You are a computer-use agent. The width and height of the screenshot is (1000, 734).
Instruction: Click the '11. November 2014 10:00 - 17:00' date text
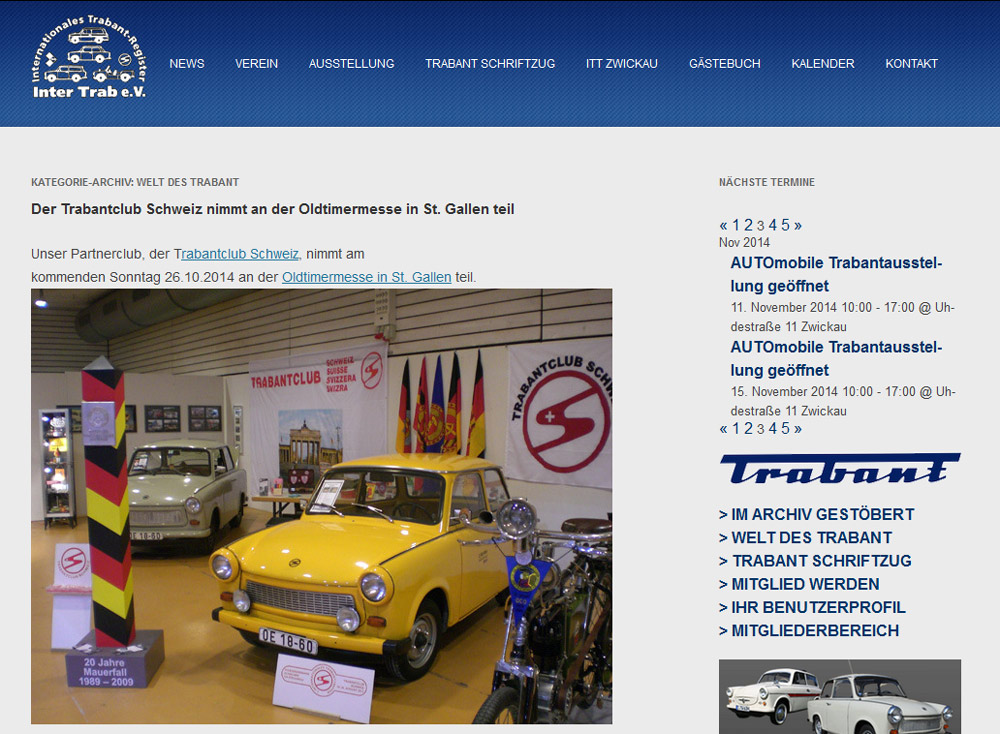(823, 307)
